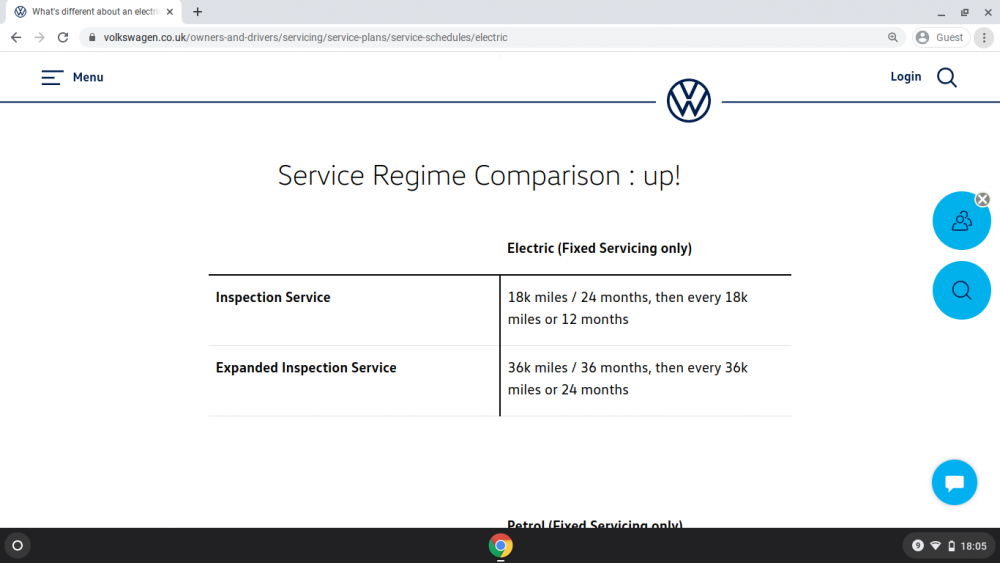The image size is (1000, 563).
Task: Open the Login link
Action: coord(906,77)
